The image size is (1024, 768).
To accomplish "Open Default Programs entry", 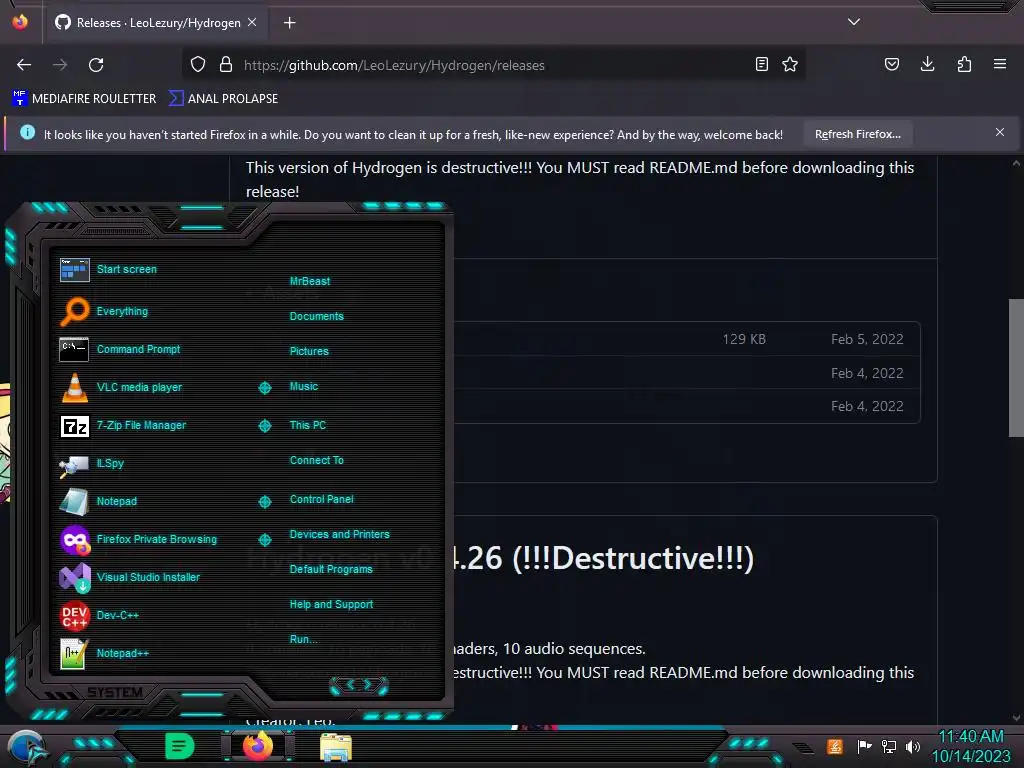I will [331, 569].
